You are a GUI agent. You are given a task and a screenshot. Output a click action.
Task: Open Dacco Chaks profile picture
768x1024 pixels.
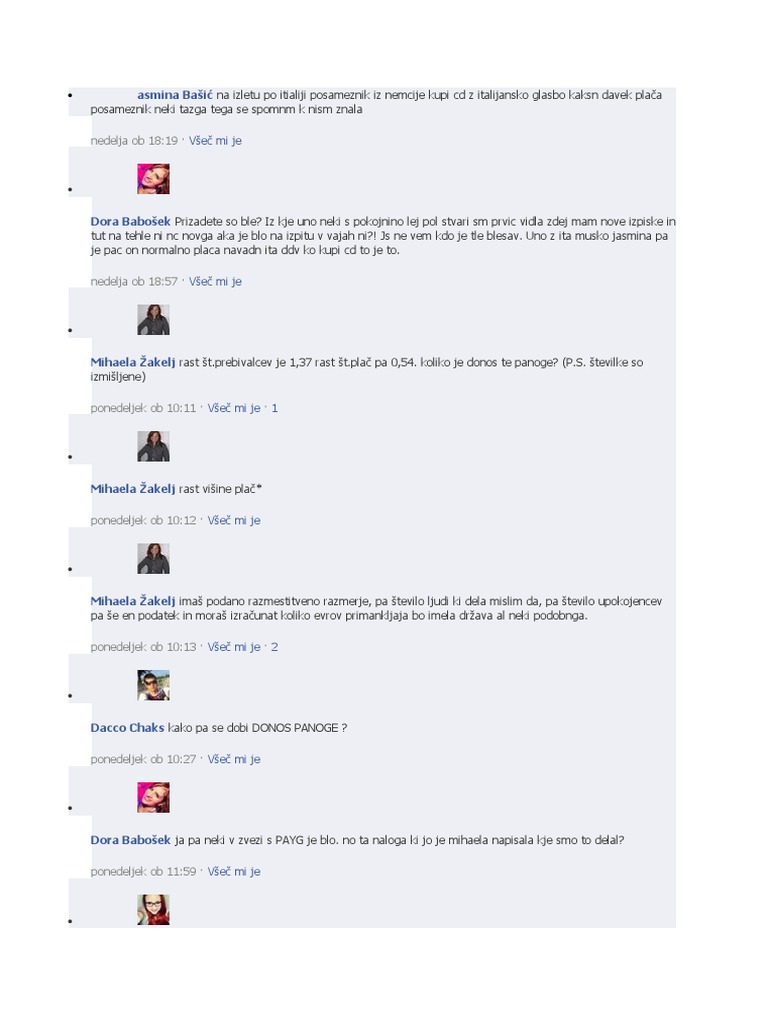[x=153, y=686]
